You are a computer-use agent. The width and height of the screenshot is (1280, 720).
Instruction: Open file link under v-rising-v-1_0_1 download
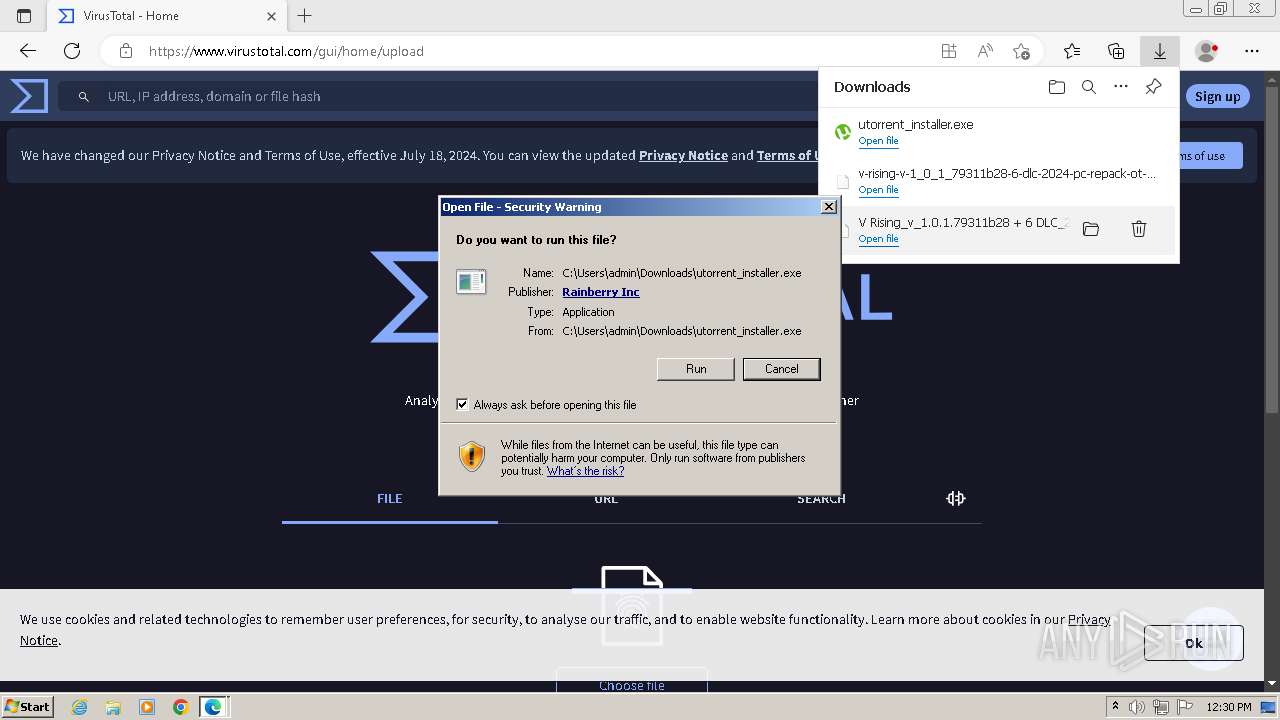pyautogui.click(x=878, y=190)
